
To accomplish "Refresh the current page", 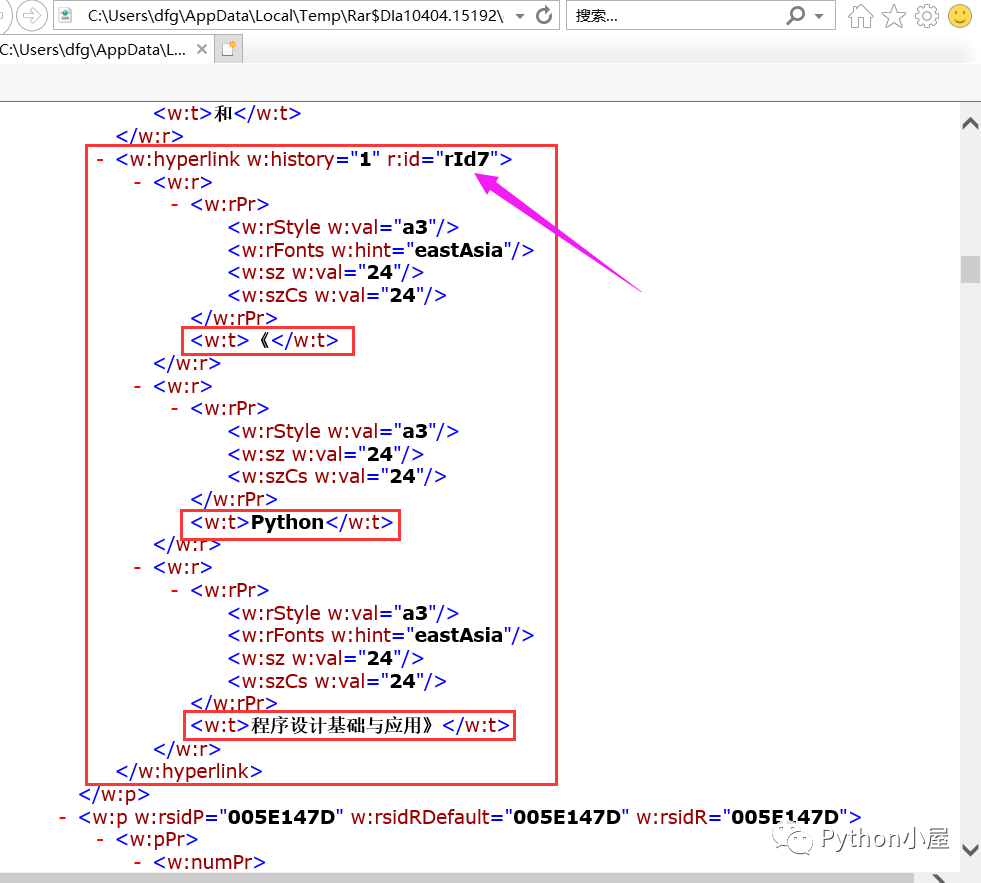I will [x=544, y=15].
